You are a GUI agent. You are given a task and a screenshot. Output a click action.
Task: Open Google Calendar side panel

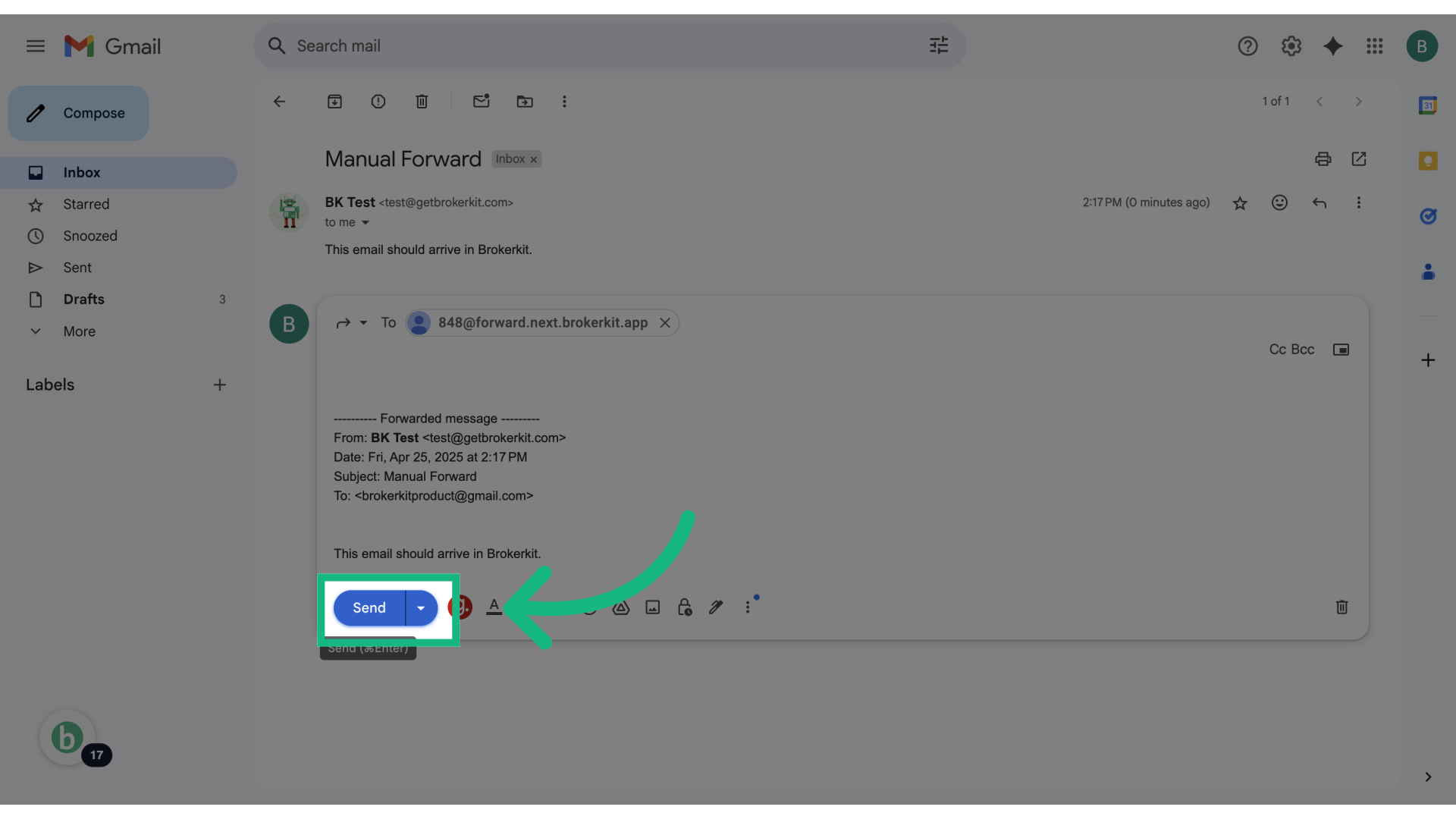[x=1429, y=105]
